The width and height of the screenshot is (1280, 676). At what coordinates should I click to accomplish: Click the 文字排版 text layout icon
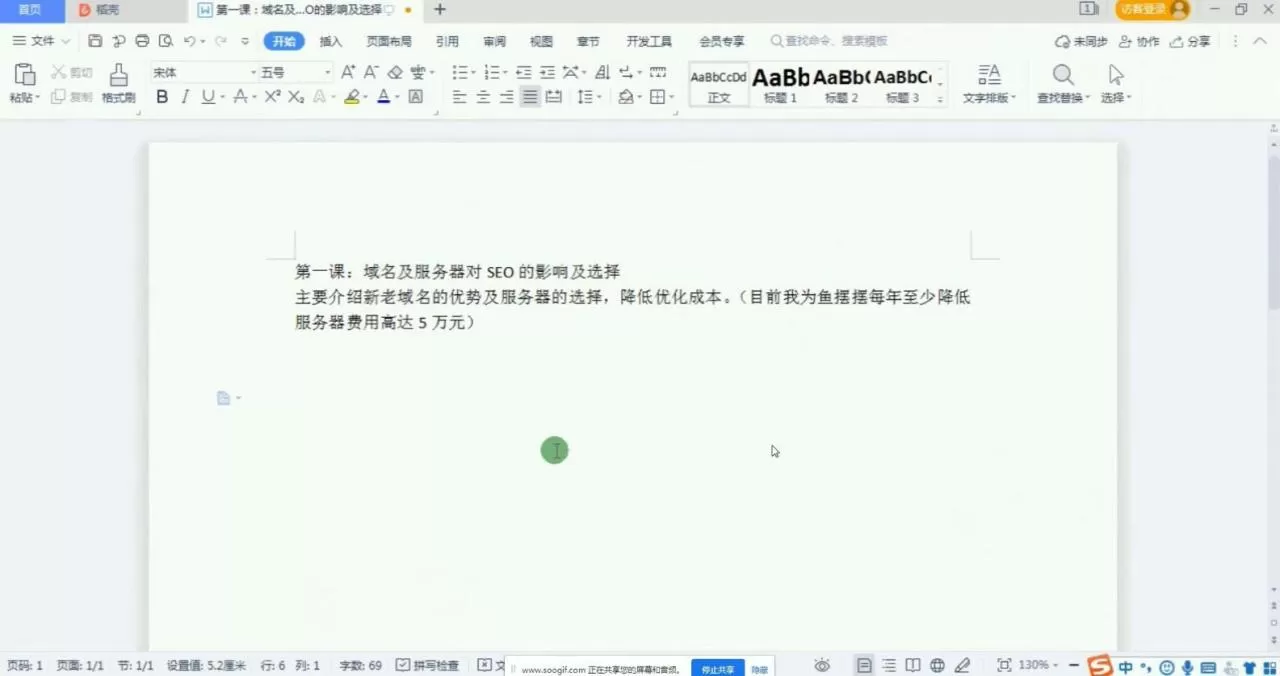[988, 84]
